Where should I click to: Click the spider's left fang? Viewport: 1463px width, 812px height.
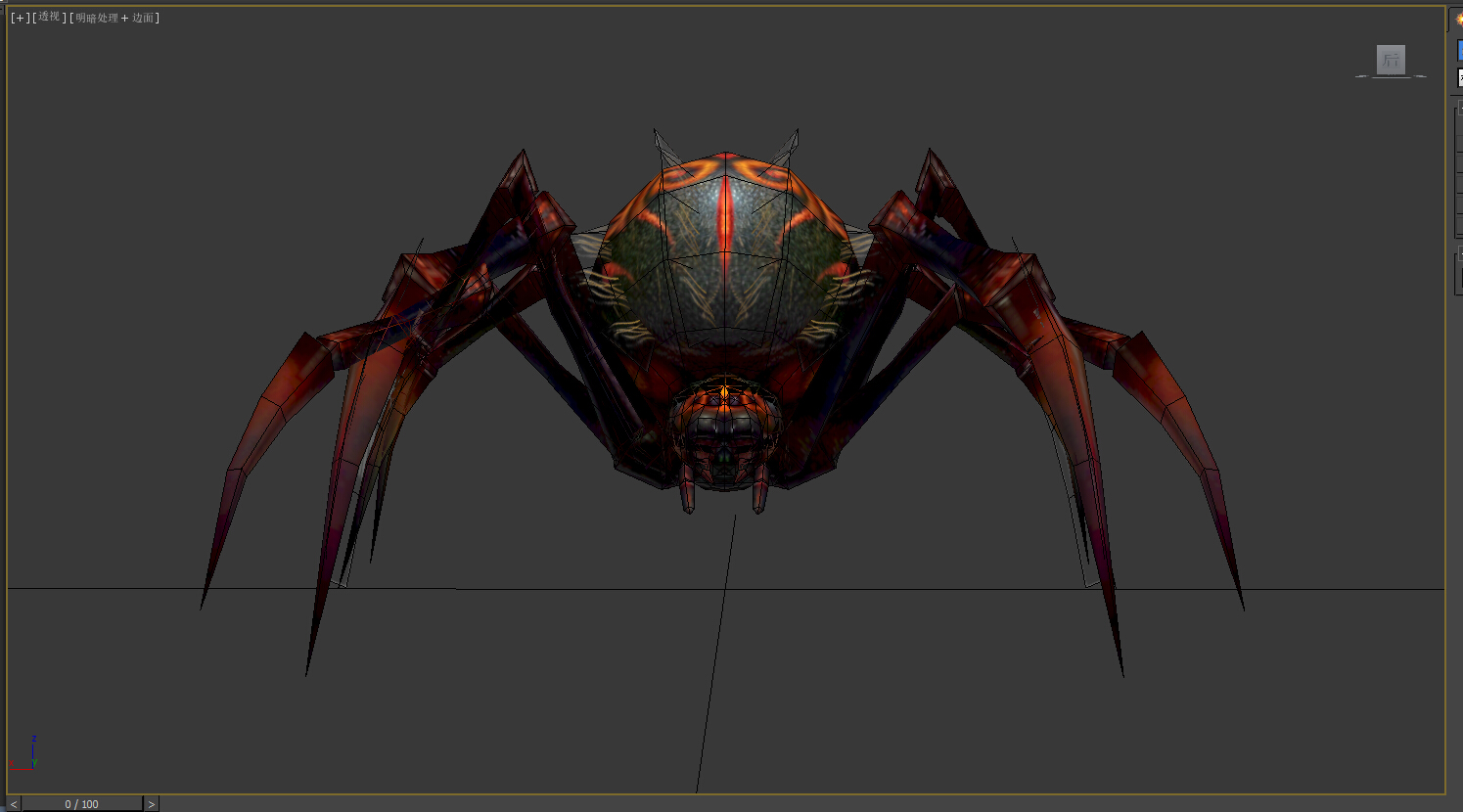tap(688, 494)
